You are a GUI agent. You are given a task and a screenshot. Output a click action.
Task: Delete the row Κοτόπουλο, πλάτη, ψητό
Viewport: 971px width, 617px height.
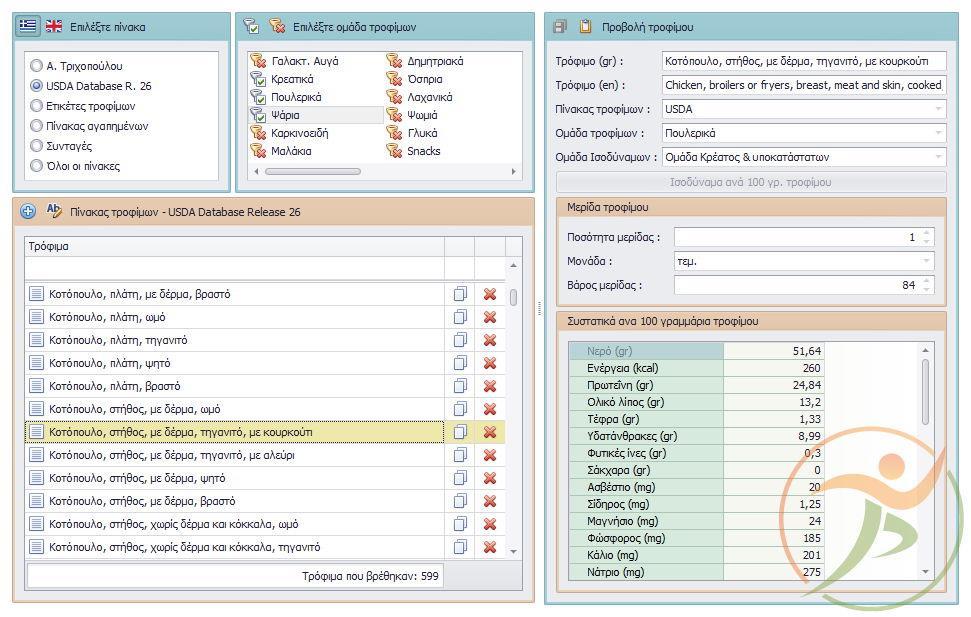click(x=490, y=362)
